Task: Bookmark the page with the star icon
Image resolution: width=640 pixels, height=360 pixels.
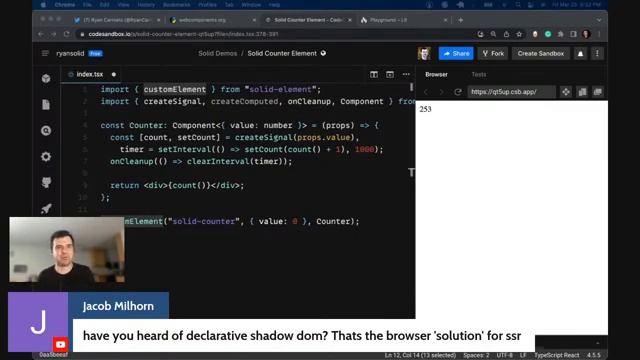Action: [x=519, y=34]
